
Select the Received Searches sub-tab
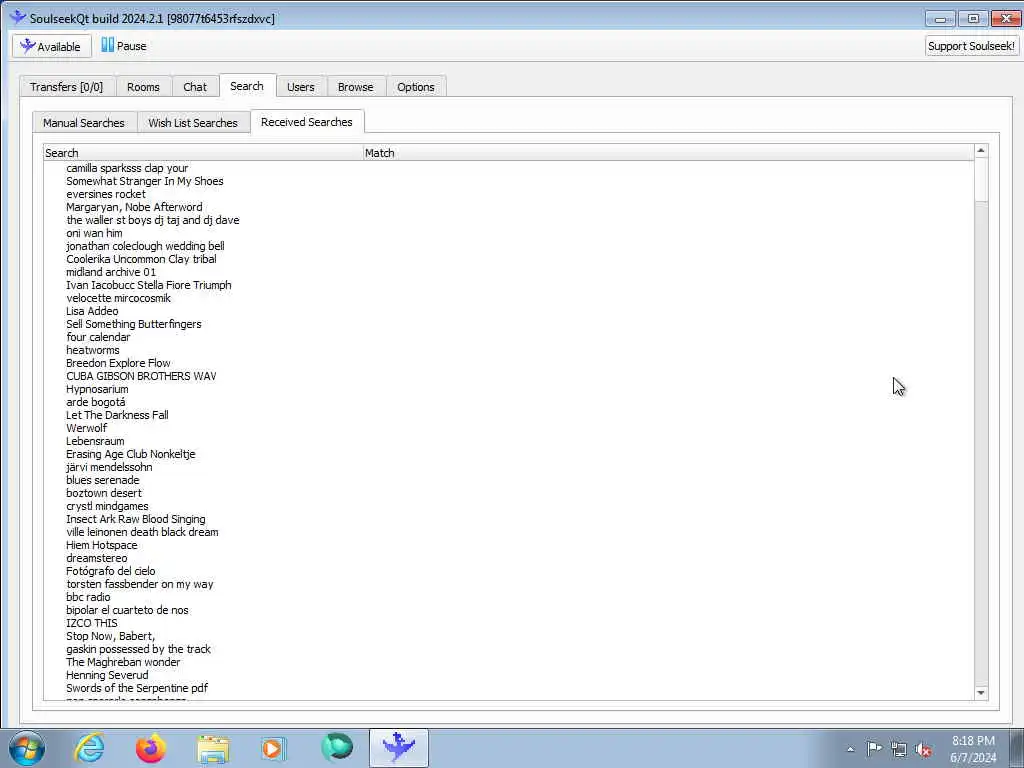(306, 122)
